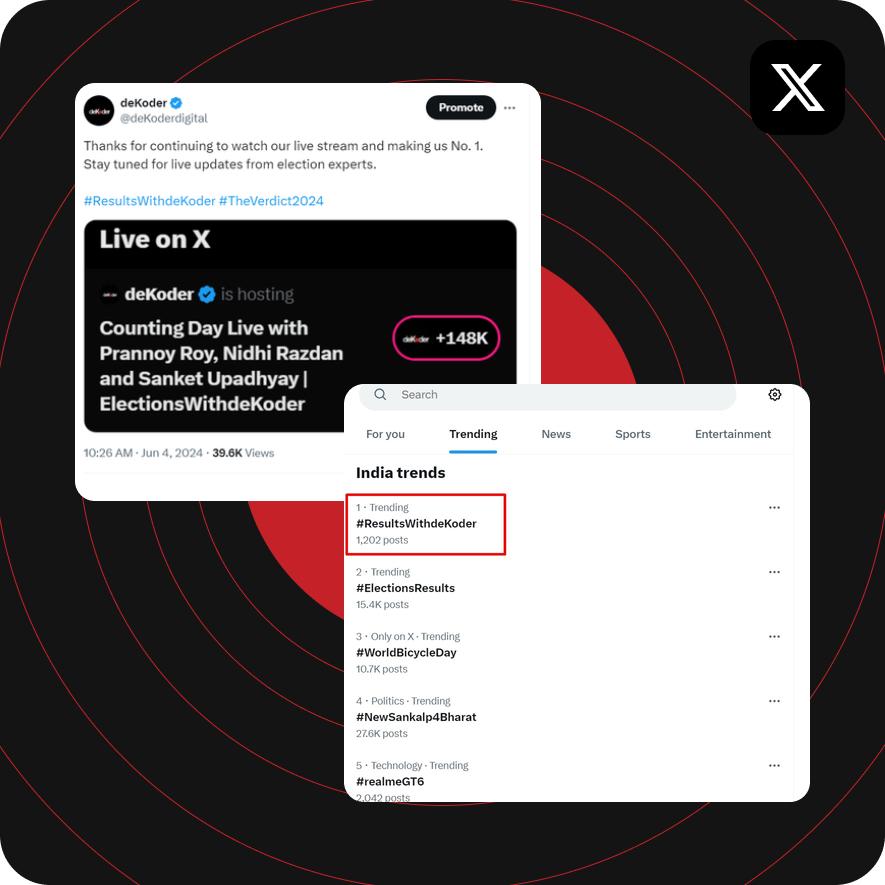Click the X logo icon
This screenshot has width=885, height=885.
click(797, 87)
